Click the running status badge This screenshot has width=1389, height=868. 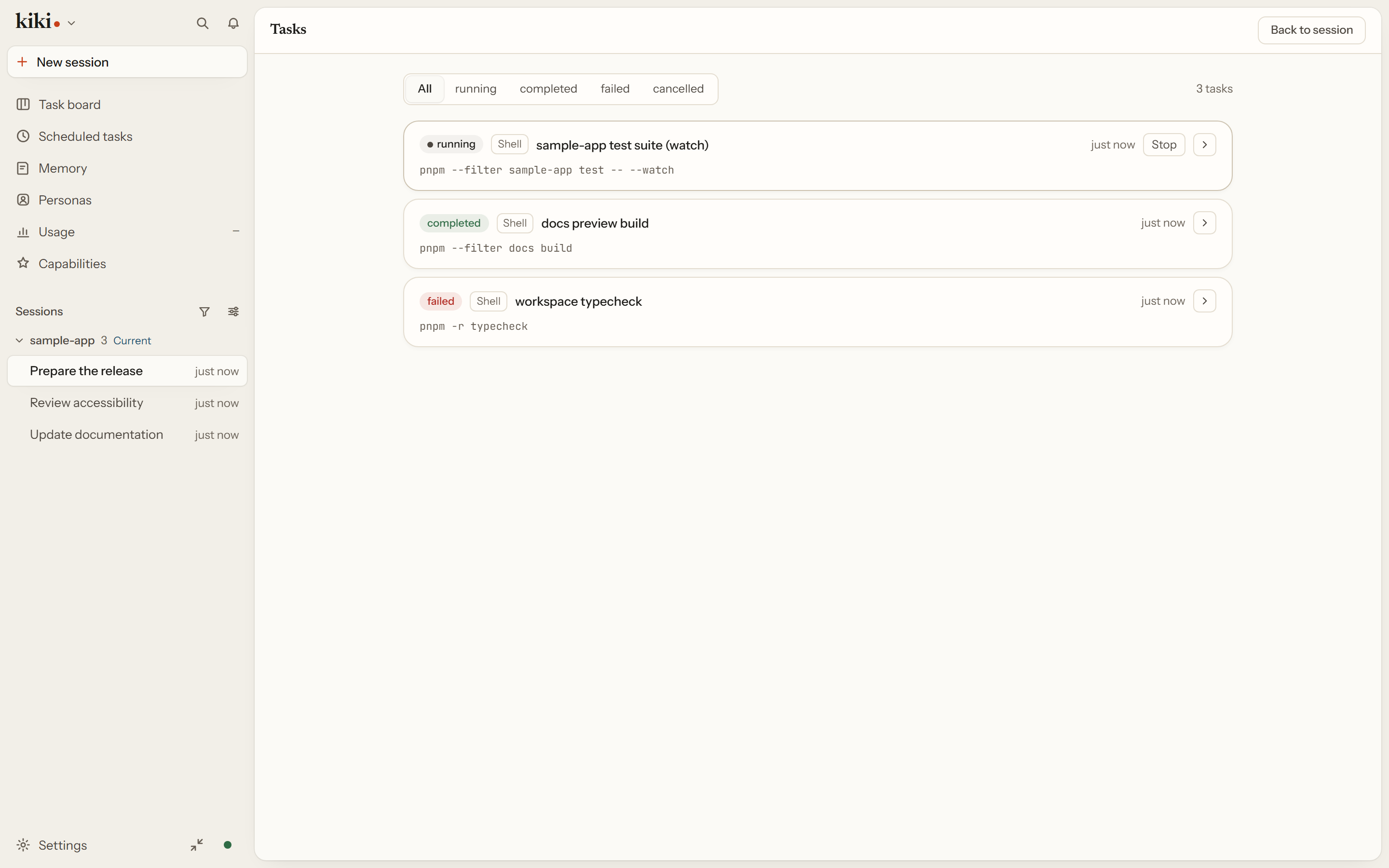[x=451, y=144]
